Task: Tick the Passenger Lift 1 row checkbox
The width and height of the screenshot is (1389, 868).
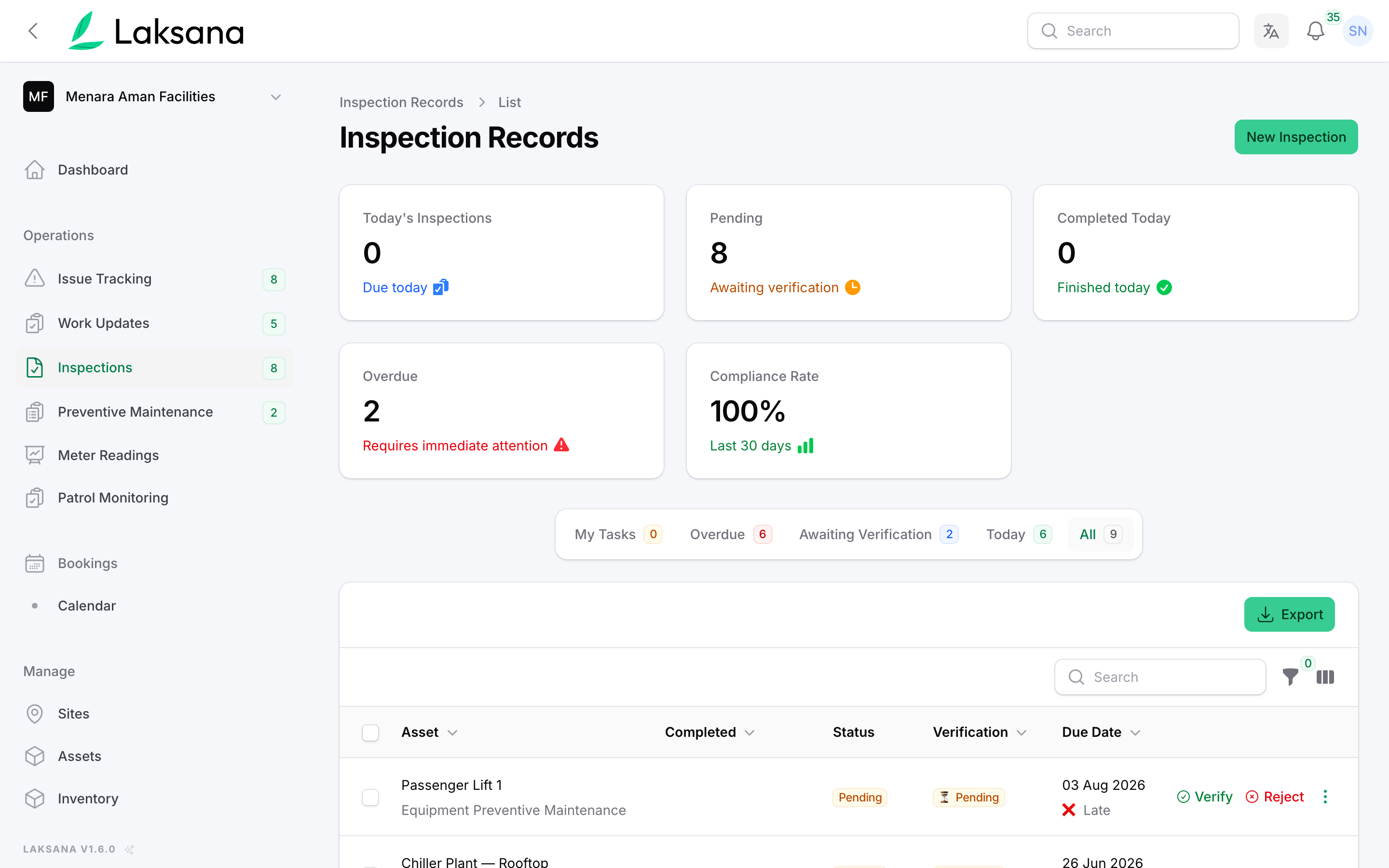Action: (370, 798)
